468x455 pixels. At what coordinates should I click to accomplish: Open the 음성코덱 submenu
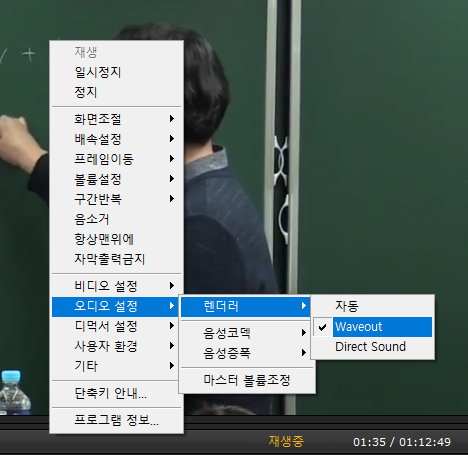[247, 333]
